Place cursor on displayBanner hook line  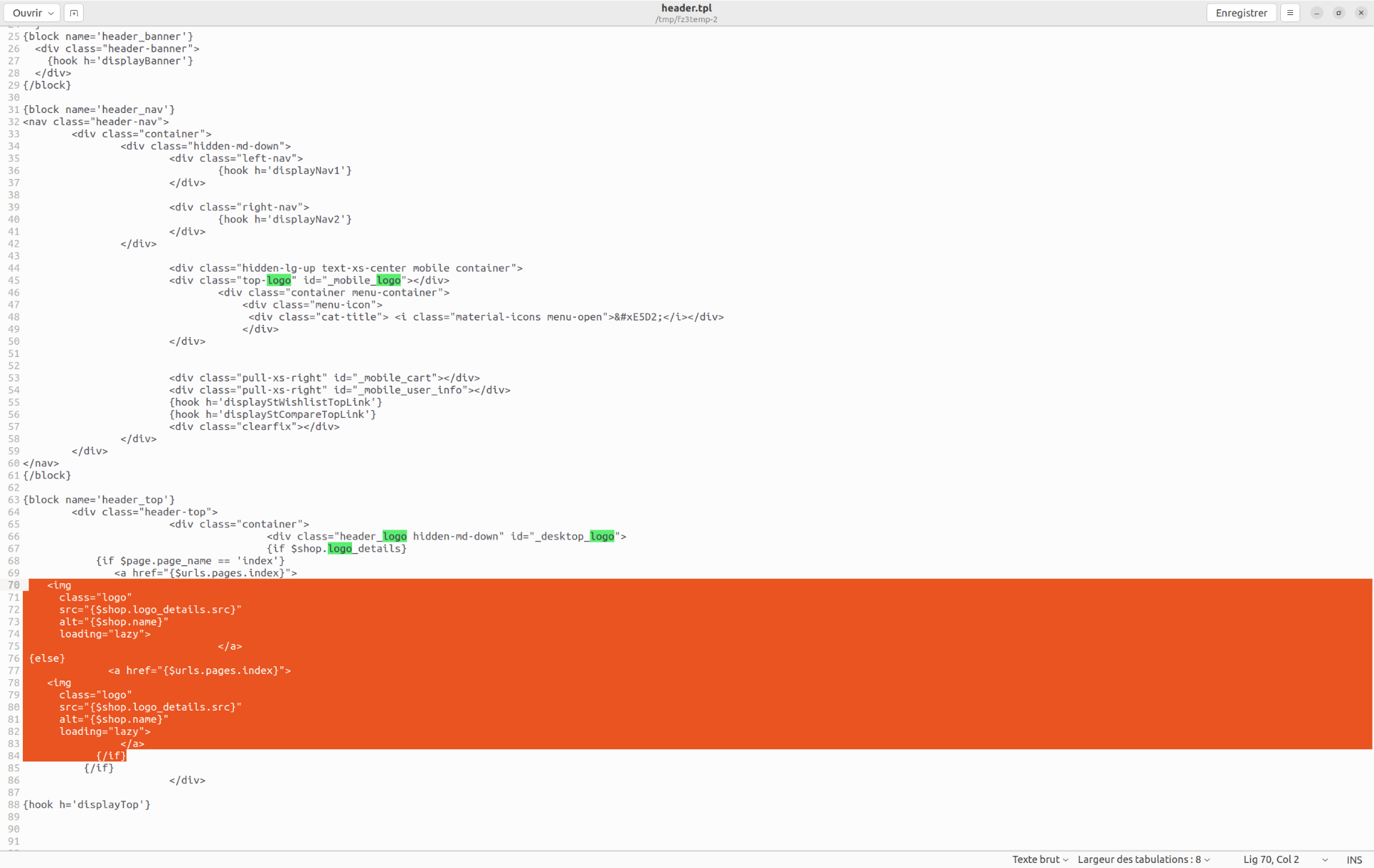(120, 61)
